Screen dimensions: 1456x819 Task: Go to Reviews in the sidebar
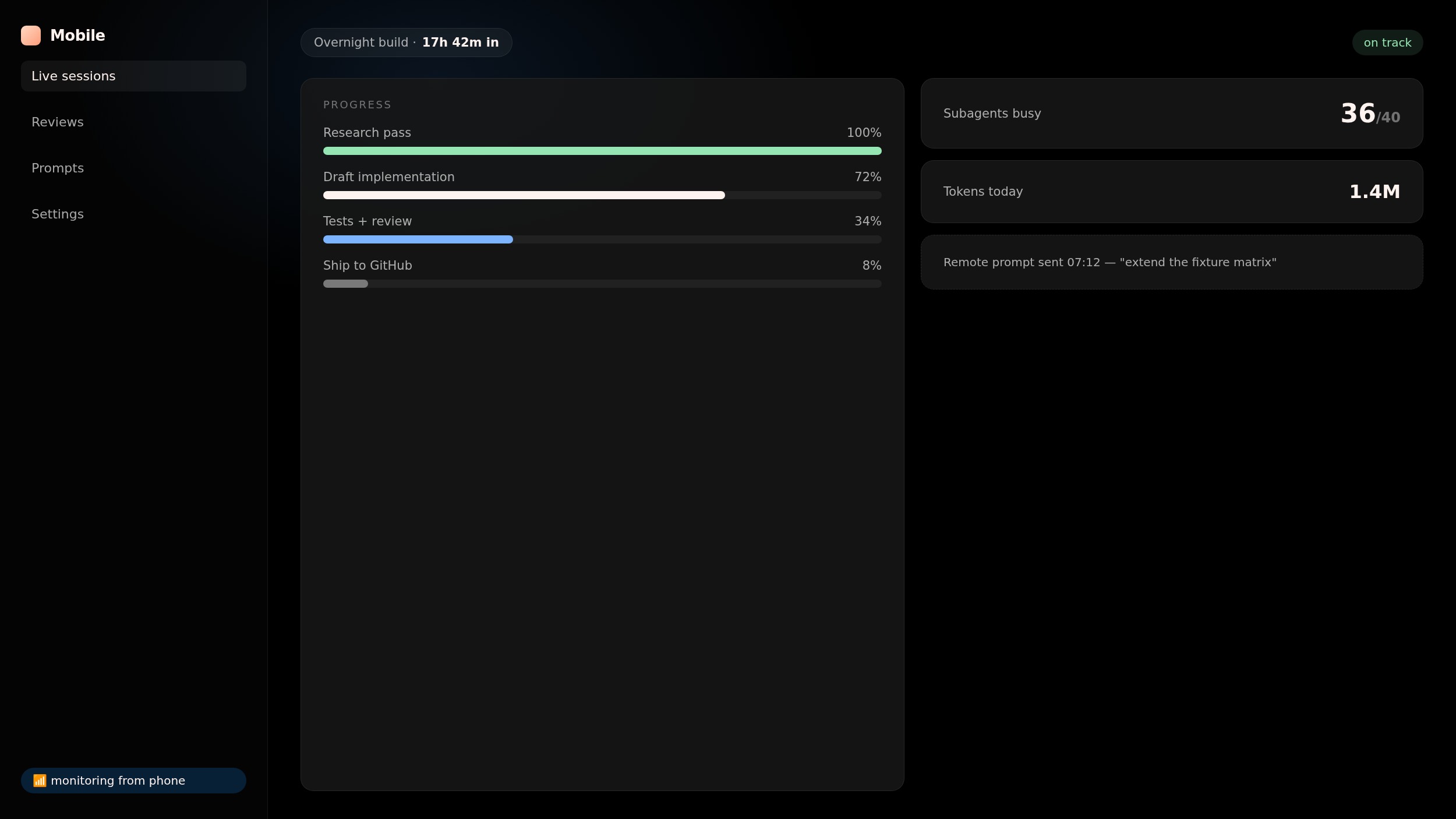[x=133, y=122]
